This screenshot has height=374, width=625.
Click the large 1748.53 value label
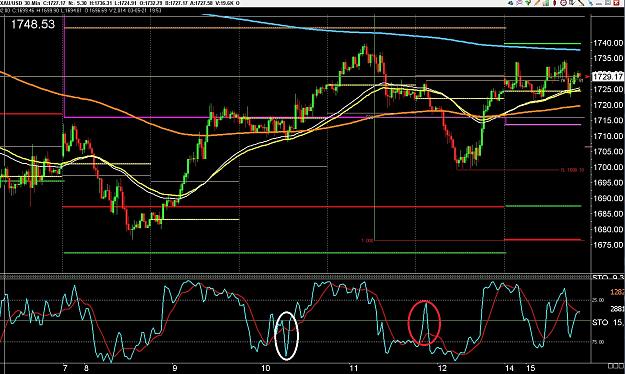click(33, 24)
